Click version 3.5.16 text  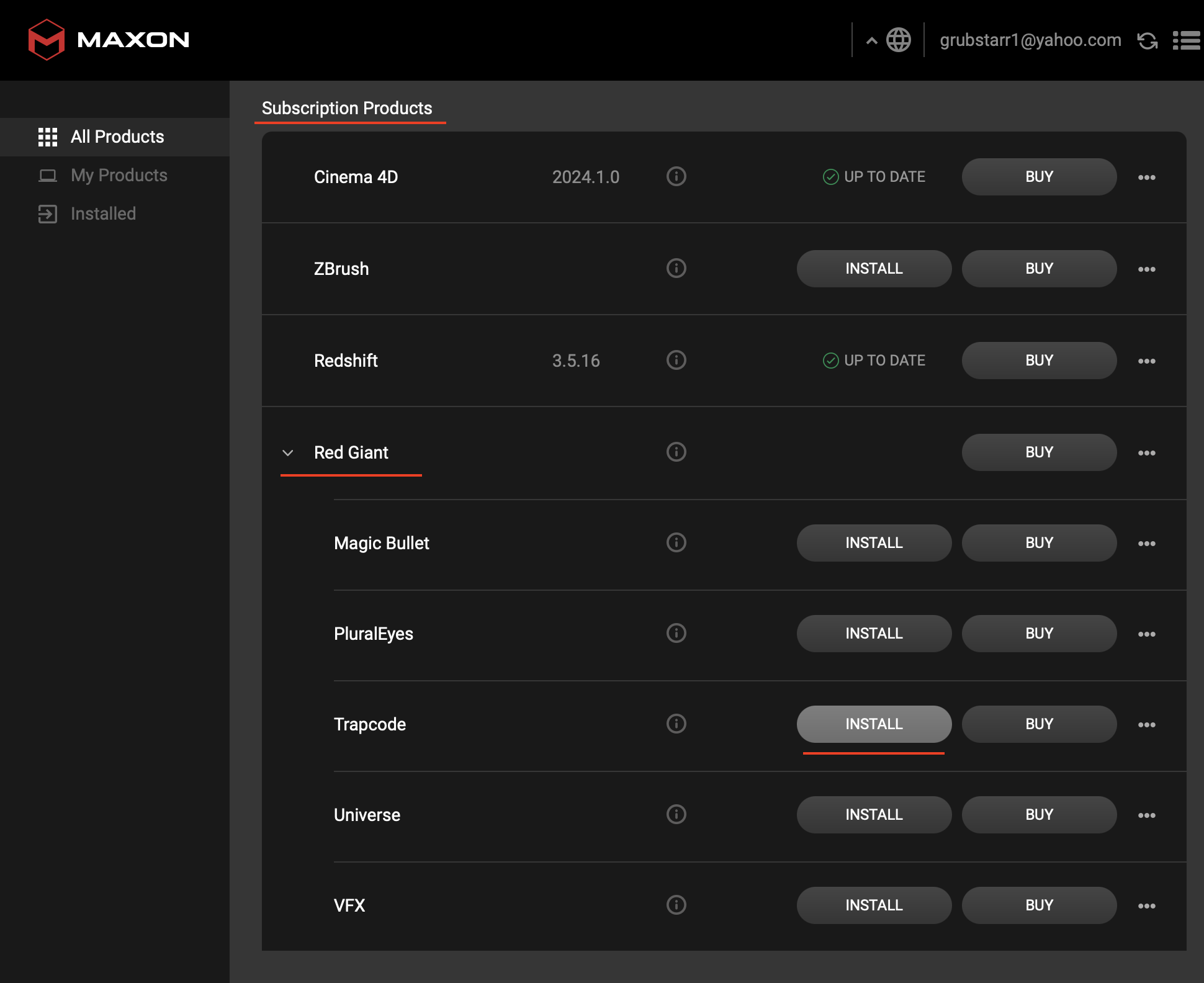pyautogui.click(x=576, y=361)
